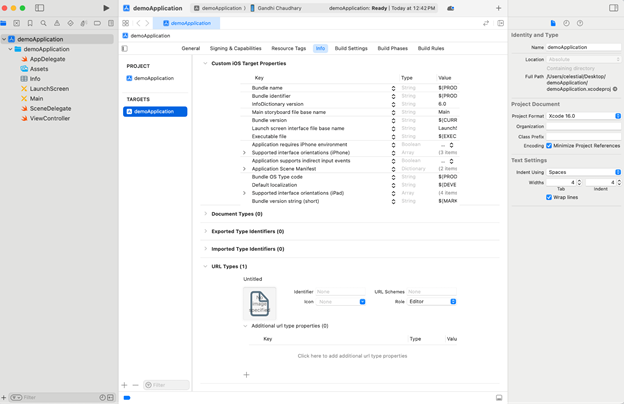This screenshot has height=404, width=624.
Task: Expand Supported interface orientations (iPad) row
Action: pos(244,193)
